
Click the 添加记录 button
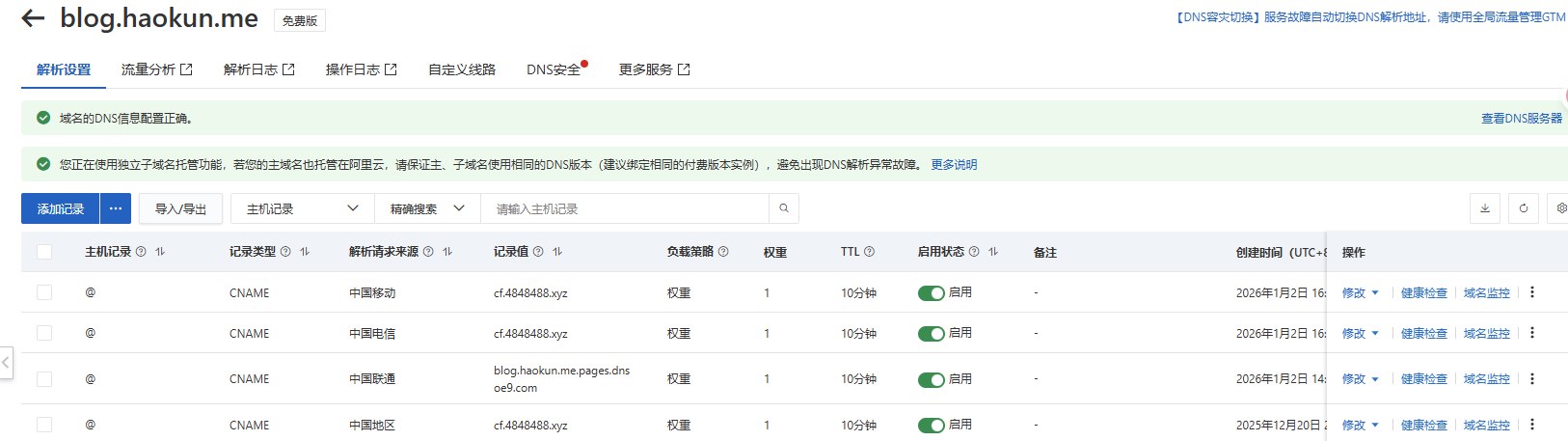[61, 208]
